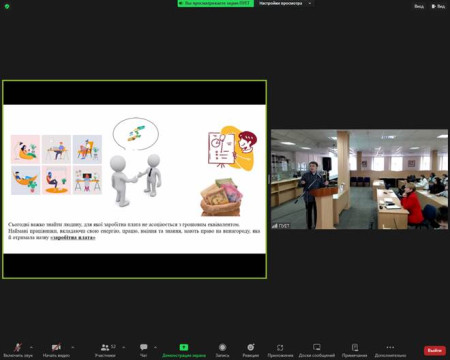Image resolution: width=450 pixels, height=360 pixels.
Task: Unmute via the crossed microphone icon
Action: pos(18,347)
